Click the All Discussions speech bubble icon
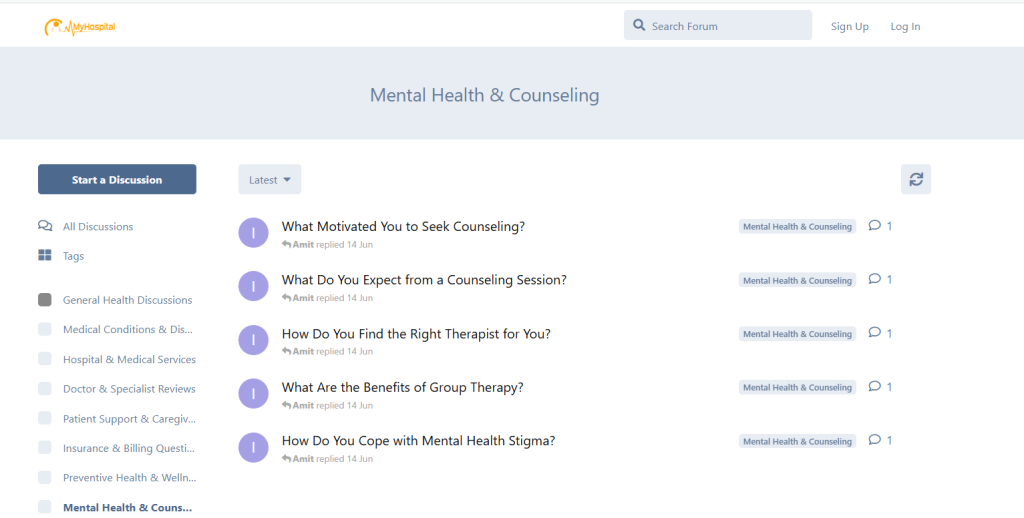The image size is (1024, 518). [x=45, y=227]
